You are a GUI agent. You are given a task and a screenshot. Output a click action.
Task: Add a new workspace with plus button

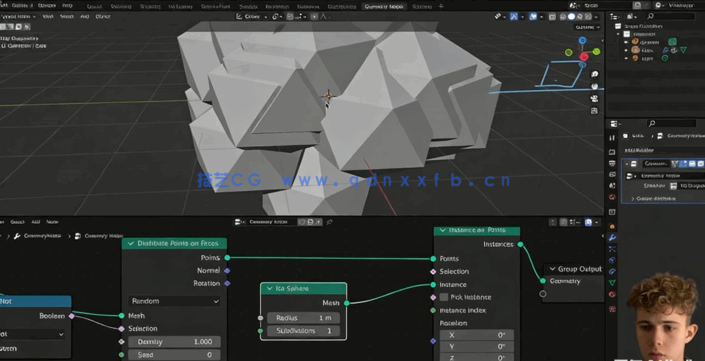pyautogui.click(x=441, y=6)
